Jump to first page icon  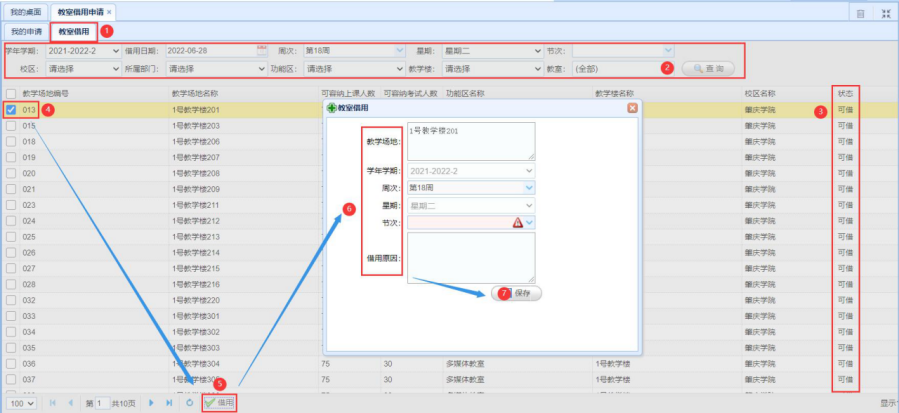(52, 402)
